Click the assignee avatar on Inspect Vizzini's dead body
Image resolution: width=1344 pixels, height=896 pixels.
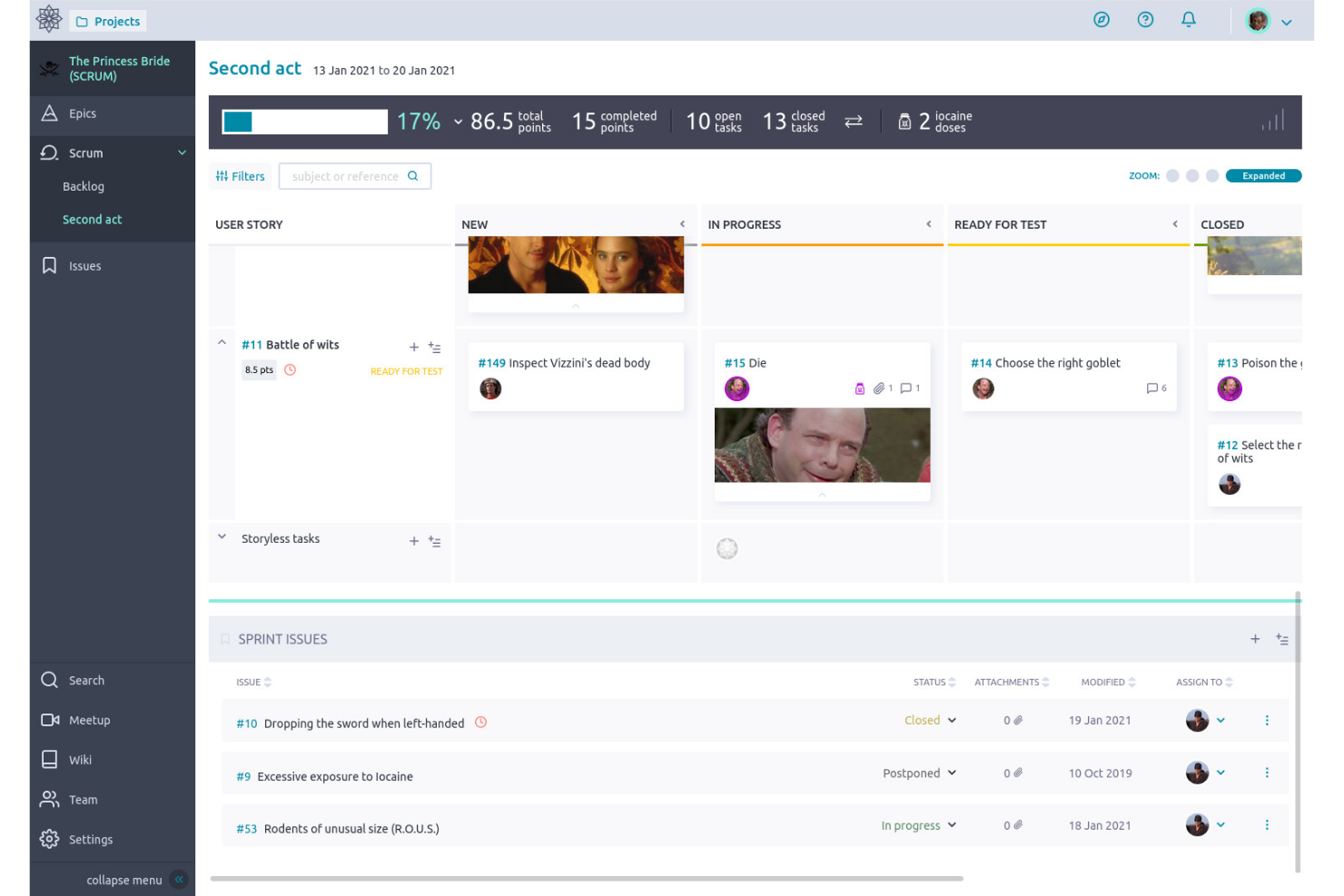click(x=490, y=389)
